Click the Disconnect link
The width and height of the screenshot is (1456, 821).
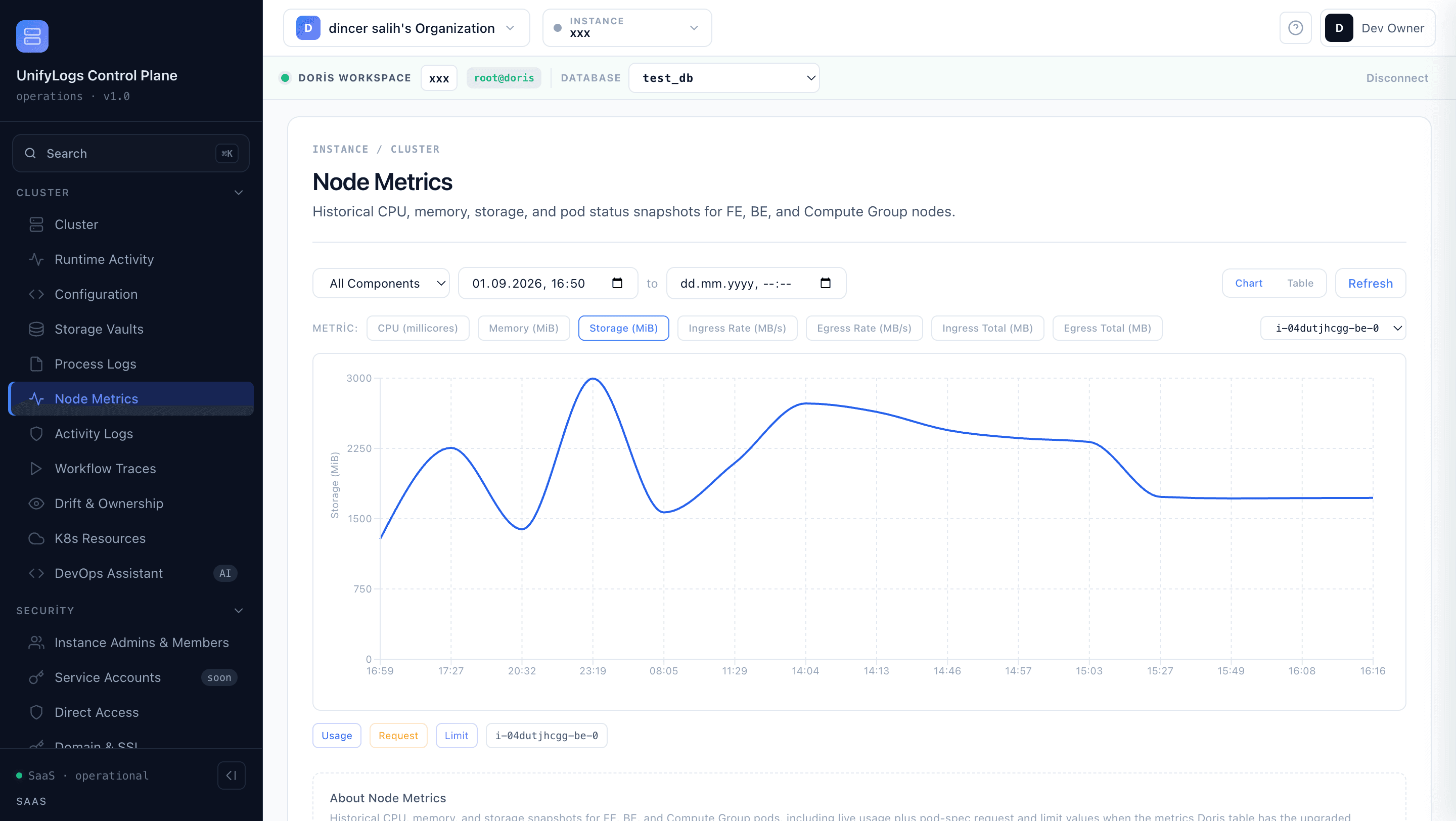1397,78
